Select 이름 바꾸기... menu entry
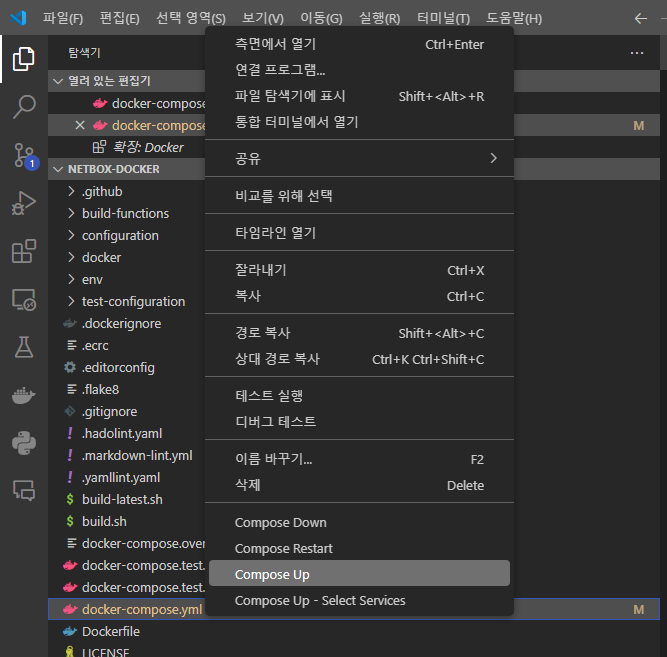Image resolution: width=667 pixels, height=657 pixels. coord(359,459)
